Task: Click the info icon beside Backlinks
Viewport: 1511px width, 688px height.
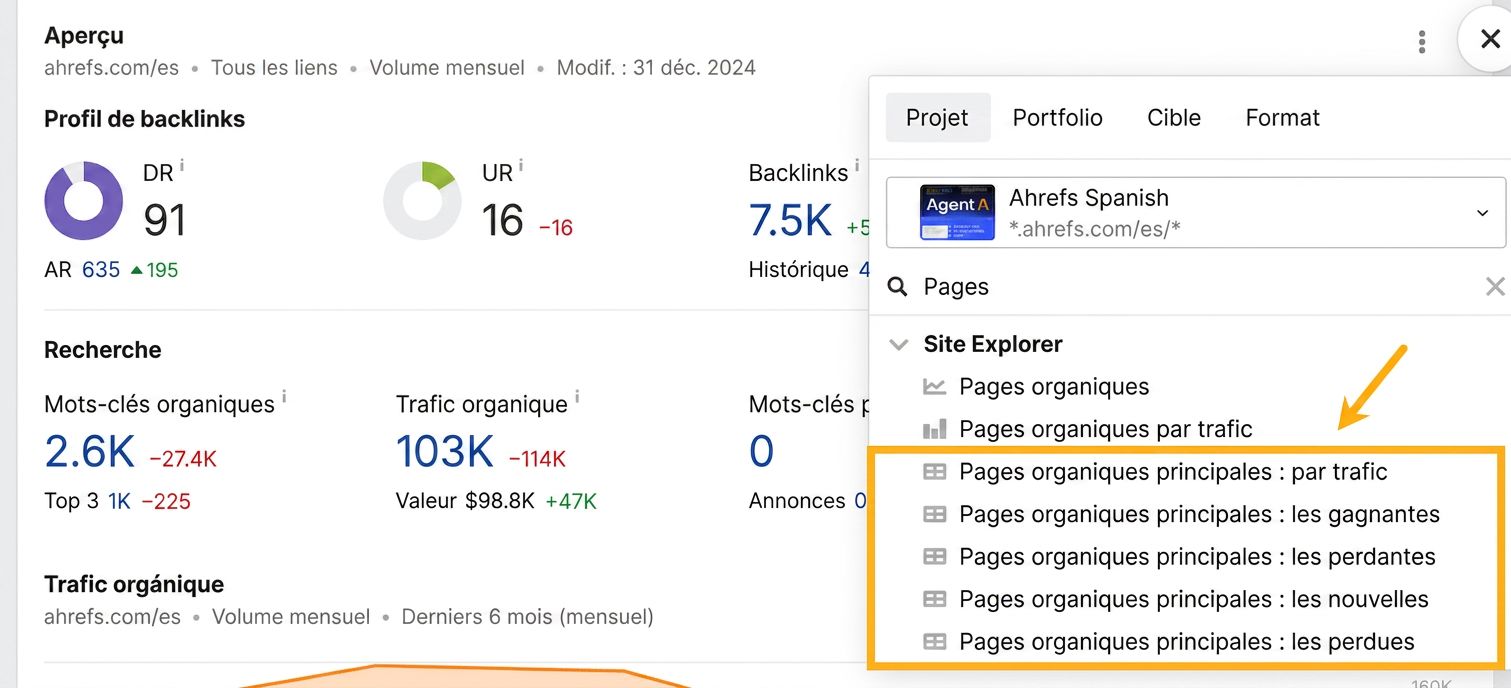Action: [x=857, y=166]
